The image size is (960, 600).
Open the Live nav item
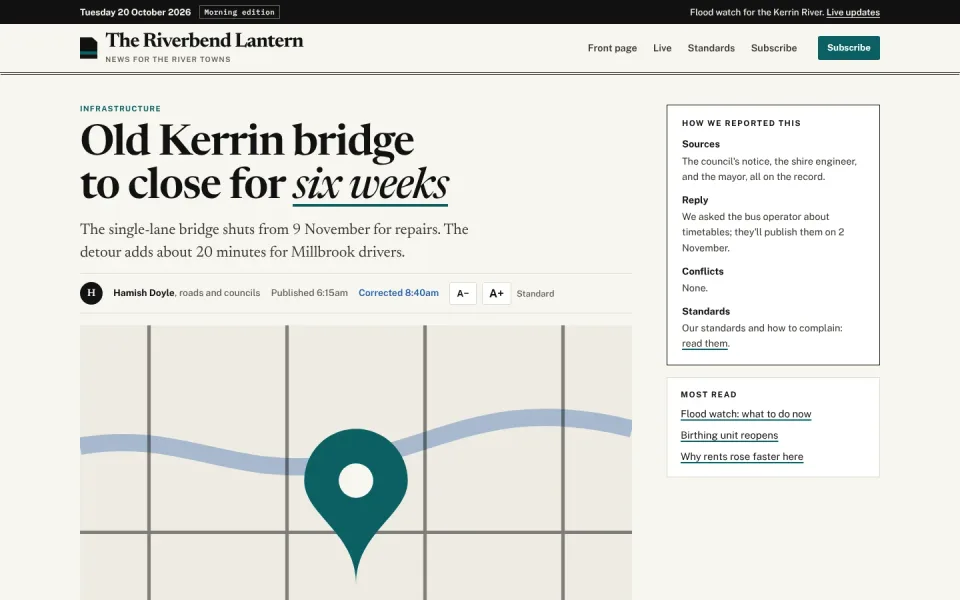coord(662,48)
